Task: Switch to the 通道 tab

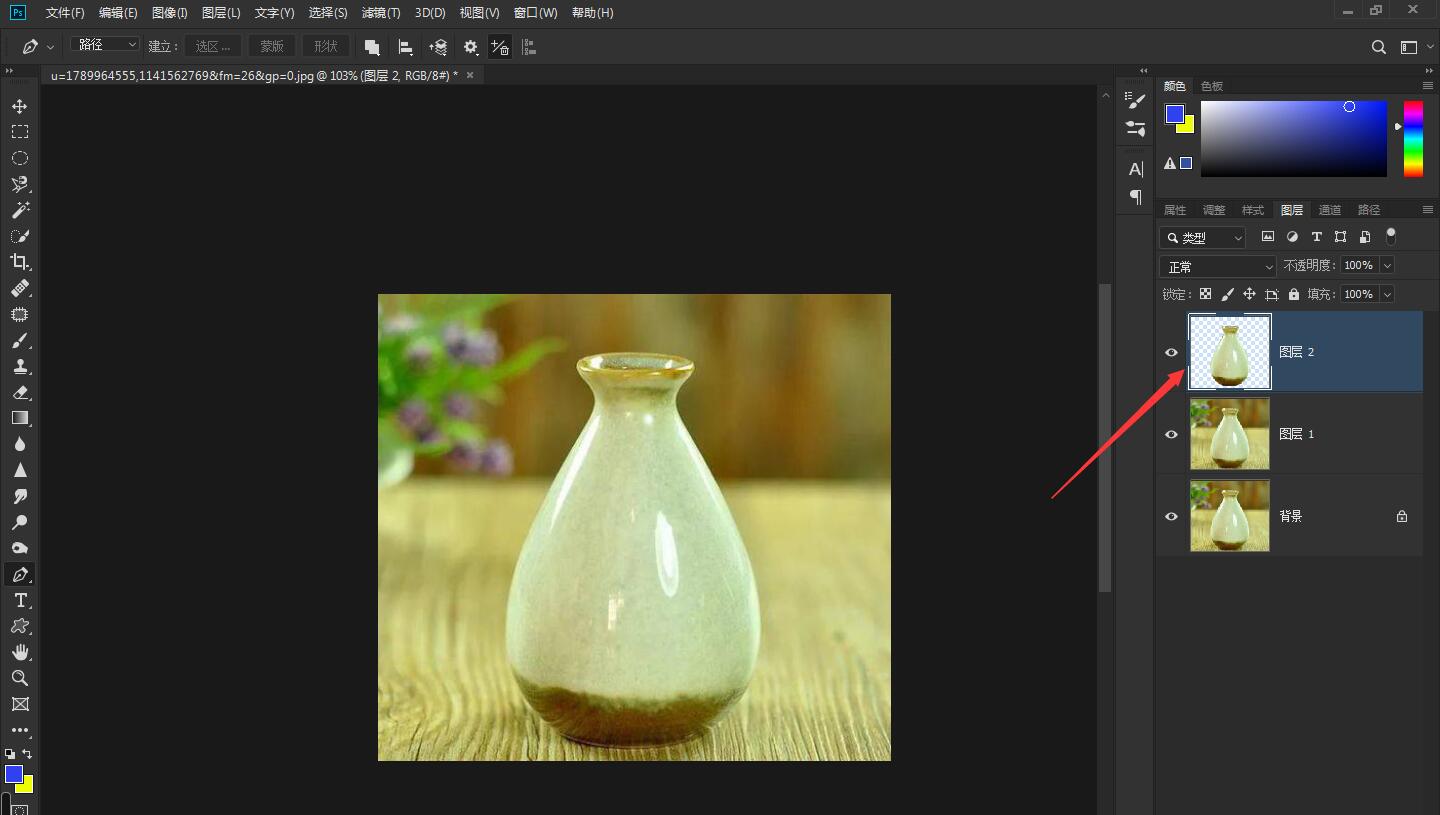Action: 1329,210
